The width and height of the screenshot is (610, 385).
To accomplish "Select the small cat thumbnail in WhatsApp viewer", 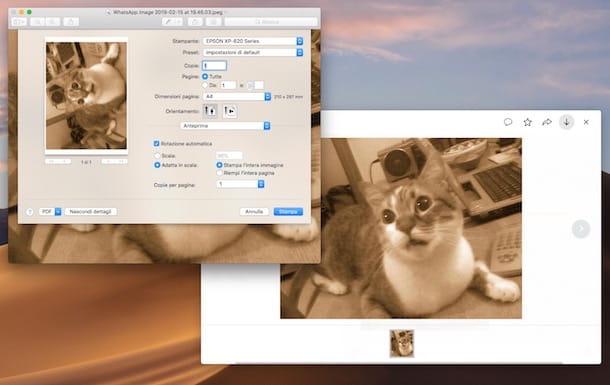I will click(x=401, y=343).
